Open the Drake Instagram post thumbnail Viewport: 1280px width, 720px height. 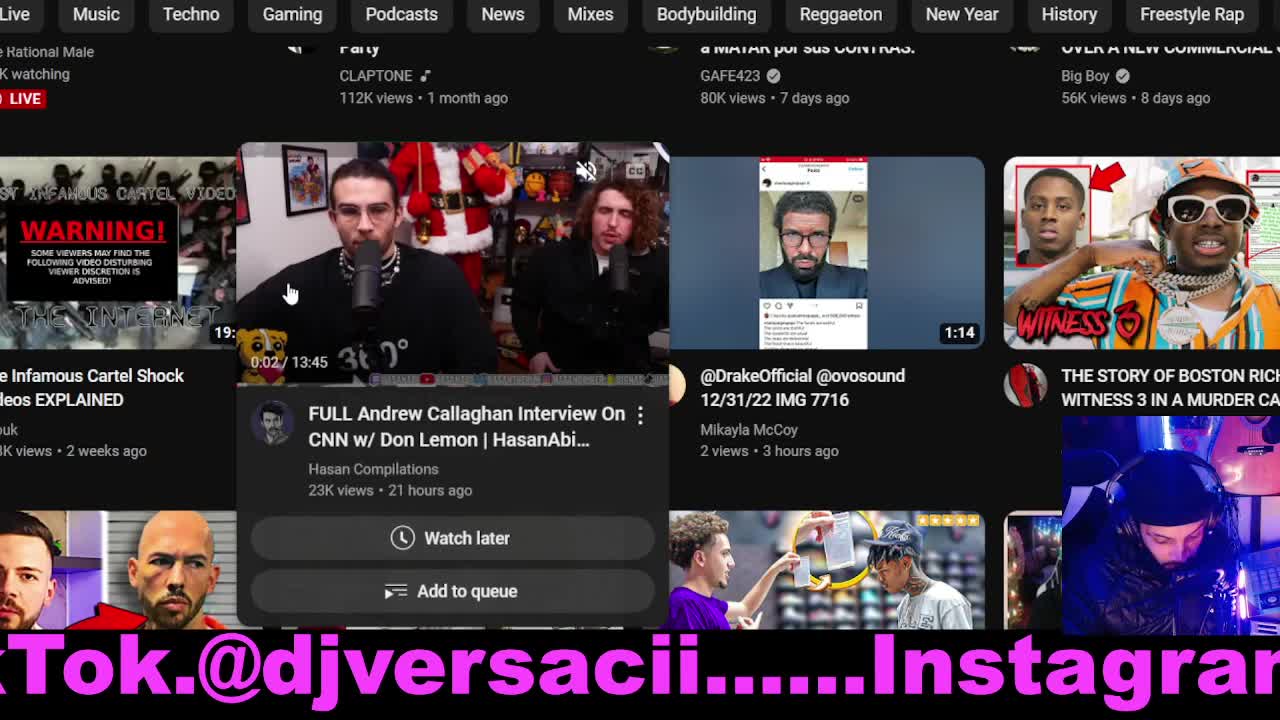tap(826, 253)
